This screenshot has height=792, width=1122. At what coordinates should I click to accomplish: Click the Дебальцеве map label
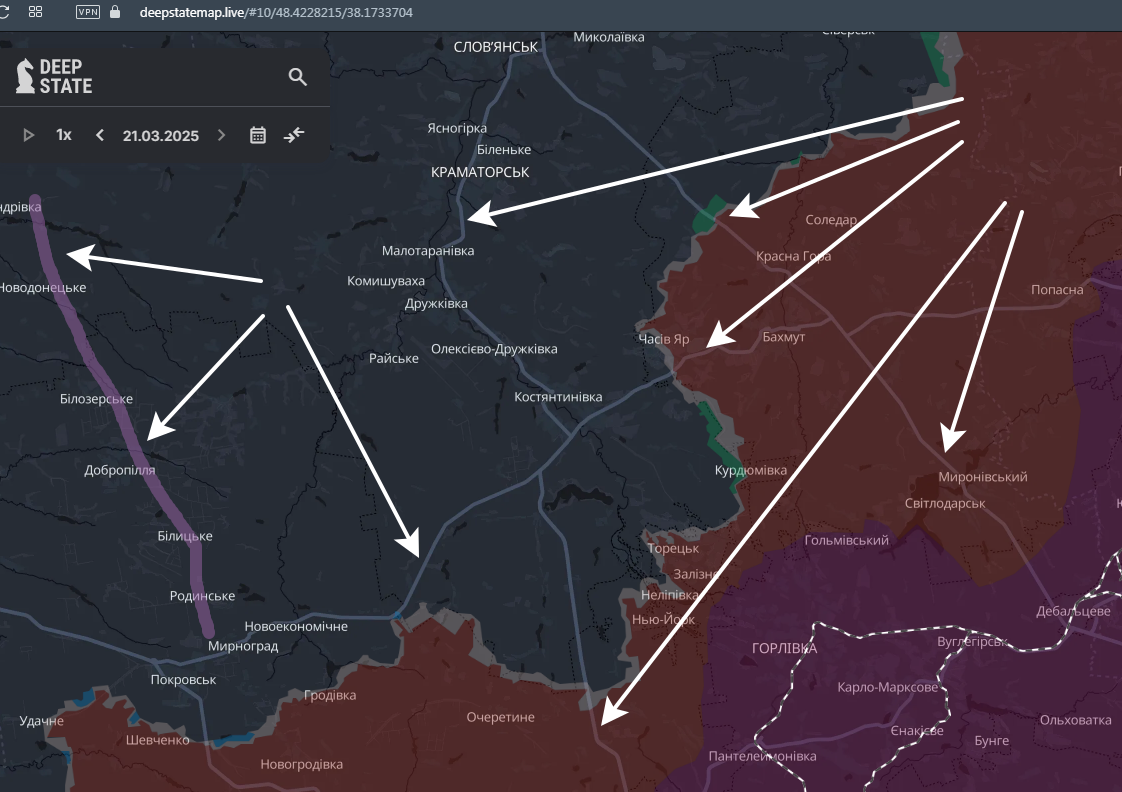pos(1073,612)
